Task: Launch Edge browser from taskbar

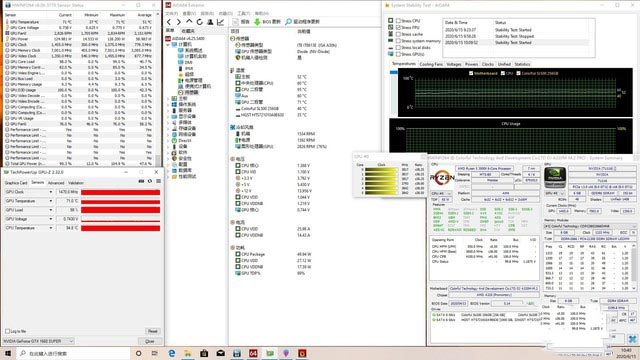Action: (171, 353)
